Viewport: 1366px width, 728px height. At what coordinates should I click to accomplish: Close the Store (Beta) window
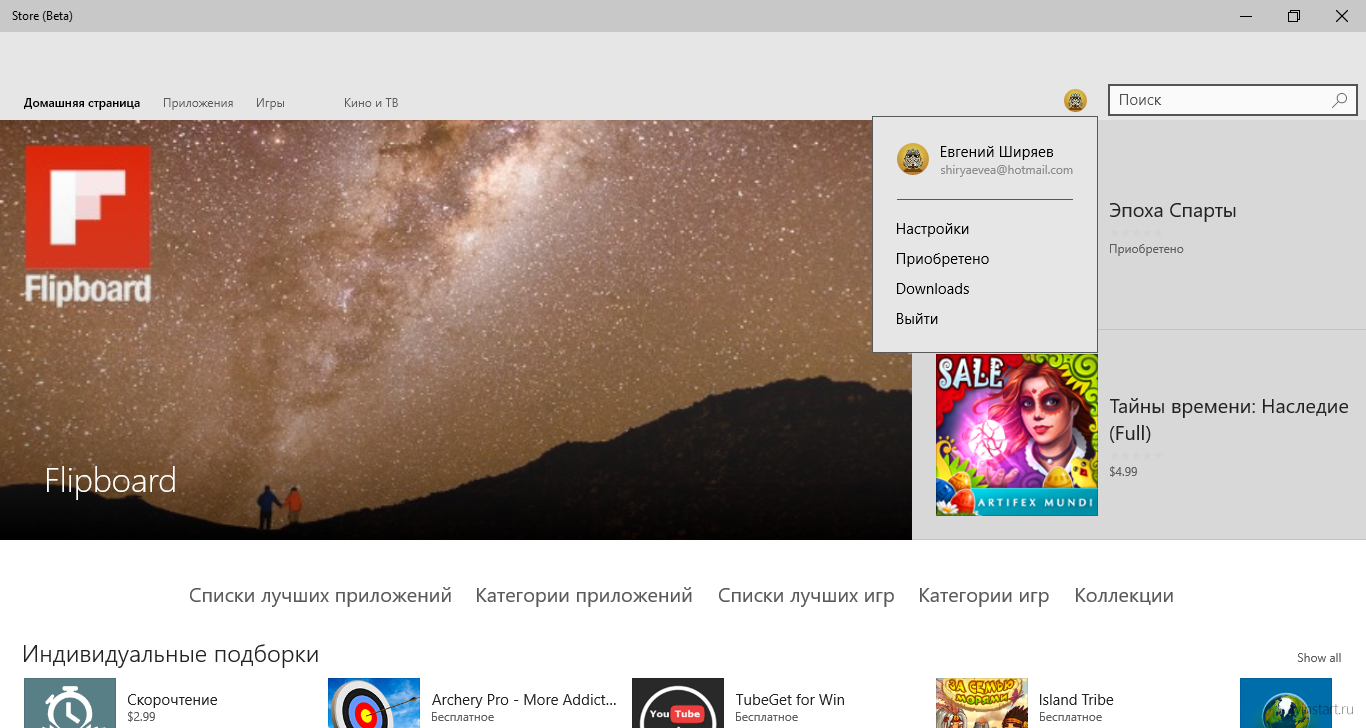(1342, 16)
